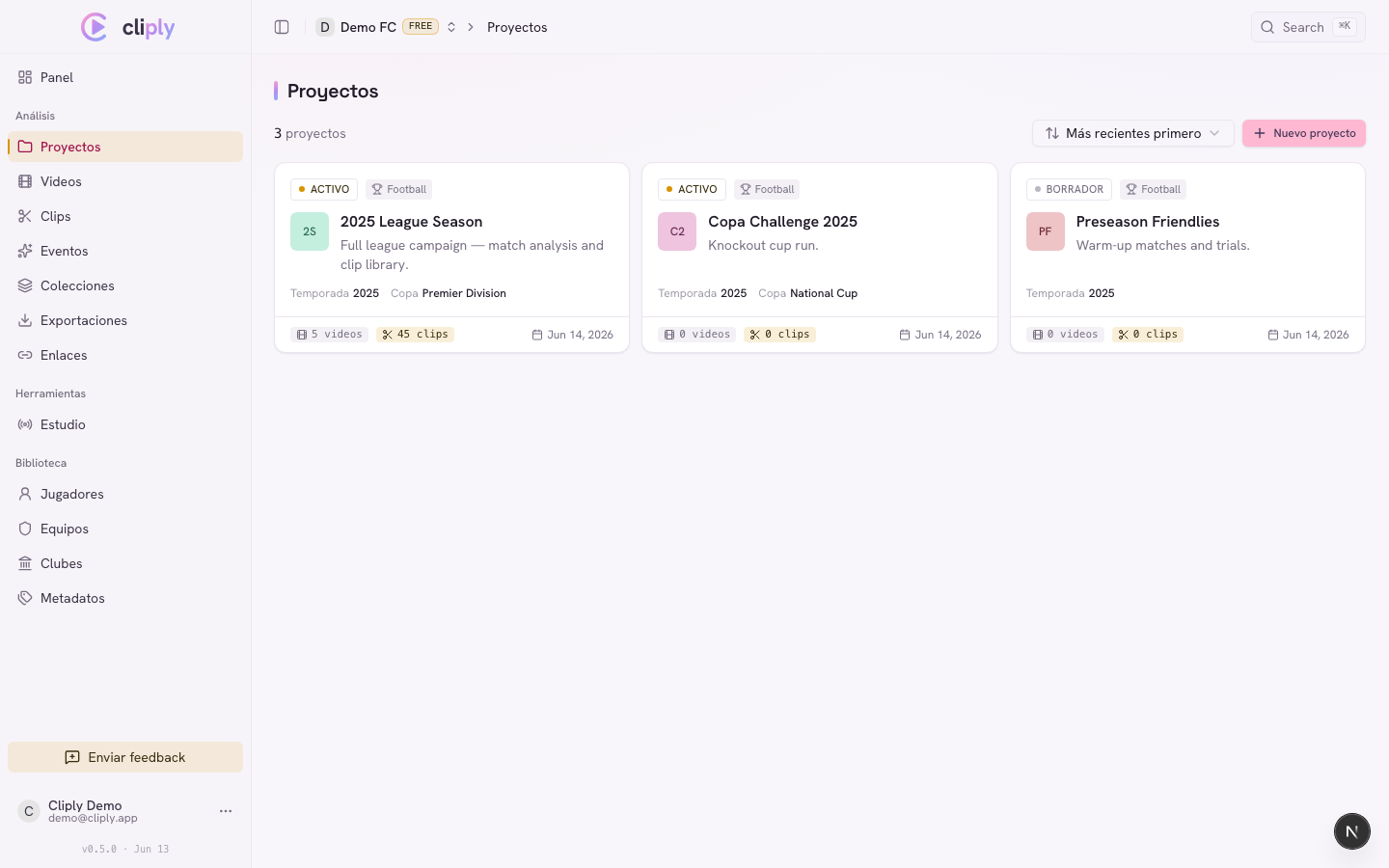Click the BORRADOR badge on Preseason Friendlies
The height and width of the screenshot is (868, 1389).
point(1069,189)
